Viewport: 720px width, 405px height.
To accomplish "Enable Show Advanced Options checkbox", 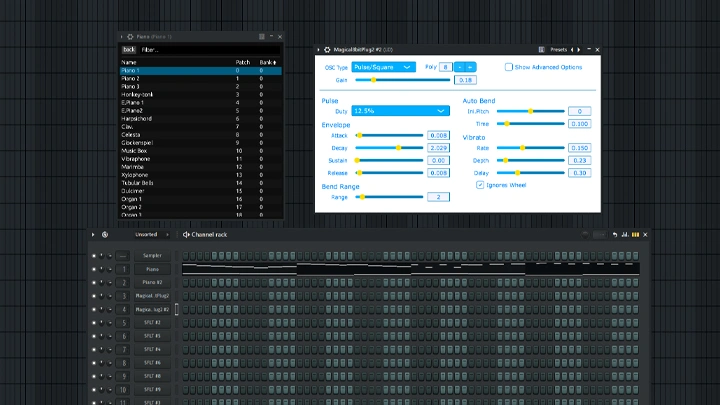I will coord(508,67).
